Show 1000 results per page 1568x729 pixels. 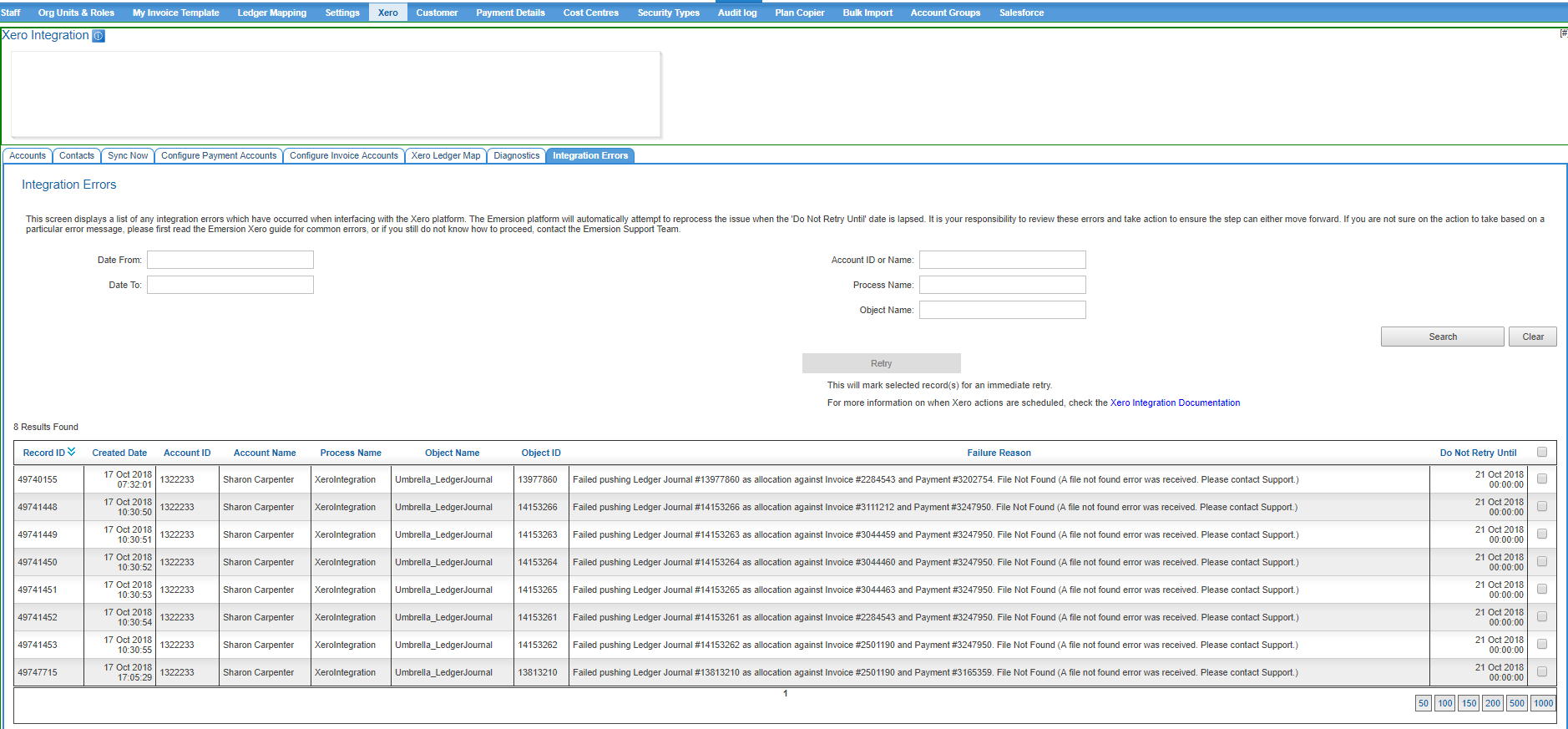pos(1543,703)
